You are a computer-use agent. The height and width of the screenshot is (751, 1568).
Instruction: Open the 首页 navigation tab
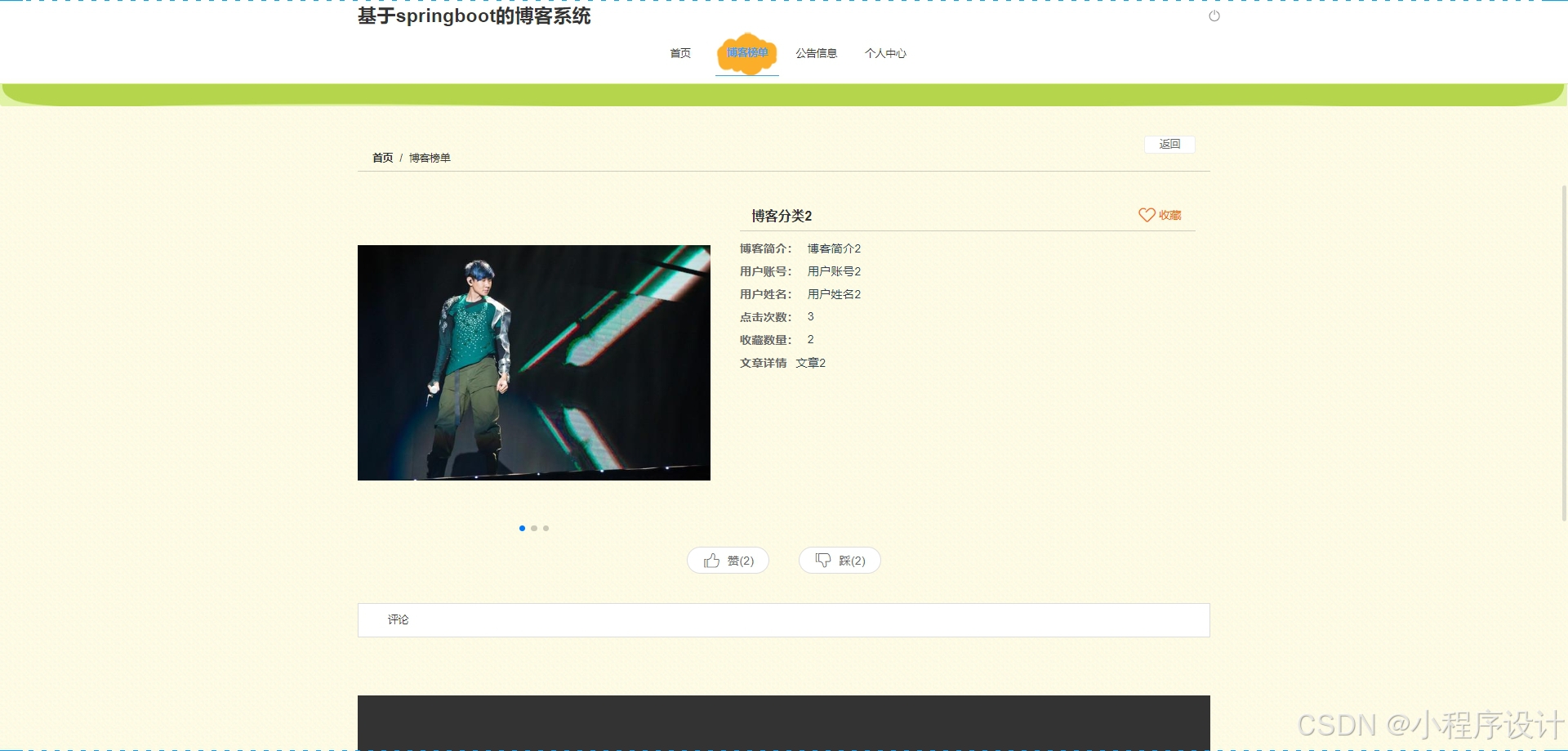coord(680,53)
